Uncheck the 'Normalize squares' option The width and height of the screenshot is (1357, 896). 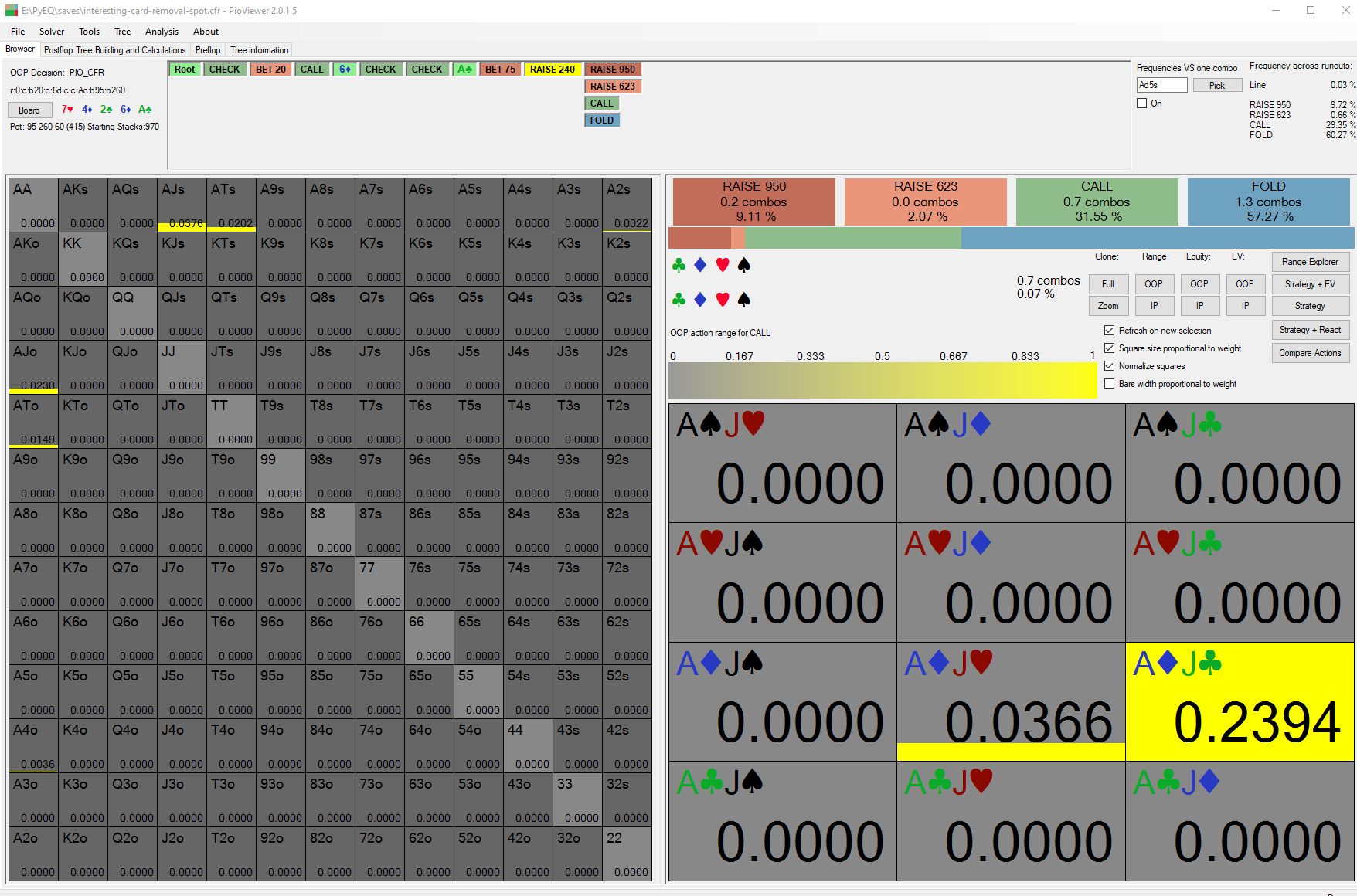click(1109, 366)
